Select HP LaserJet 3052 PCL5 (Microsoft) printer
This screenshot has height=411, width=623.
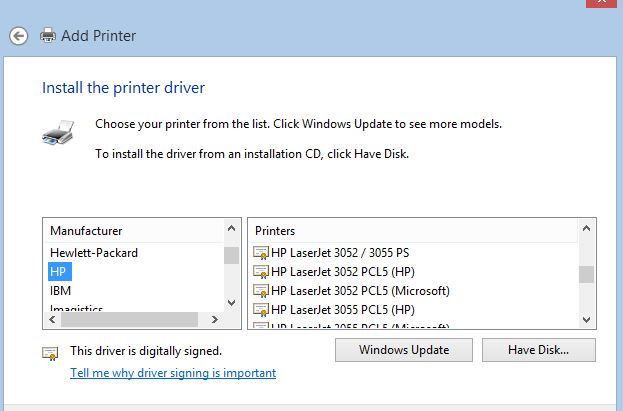tap(360, 291)
